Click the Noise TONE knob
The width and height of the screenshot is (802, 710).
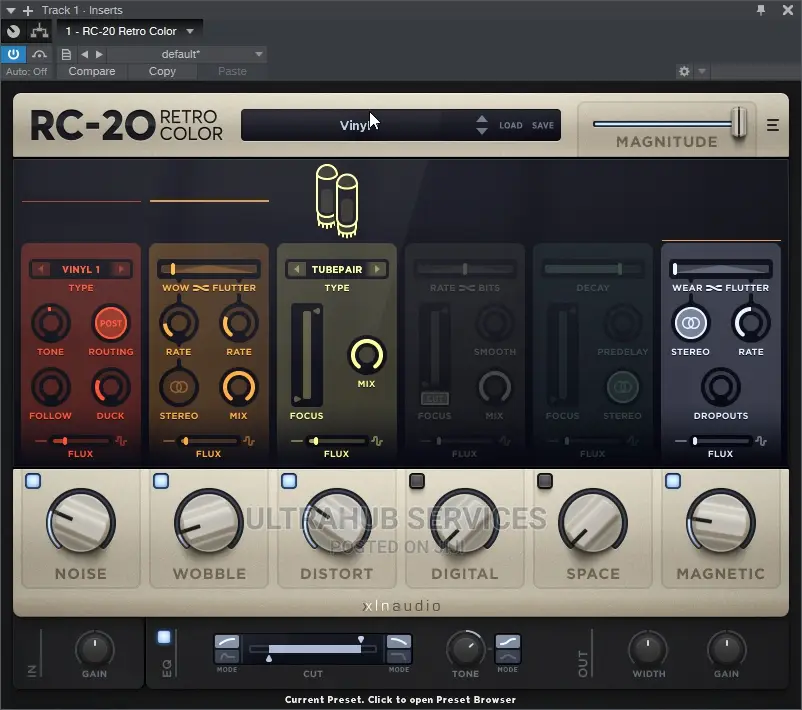[x=51, y=323]
